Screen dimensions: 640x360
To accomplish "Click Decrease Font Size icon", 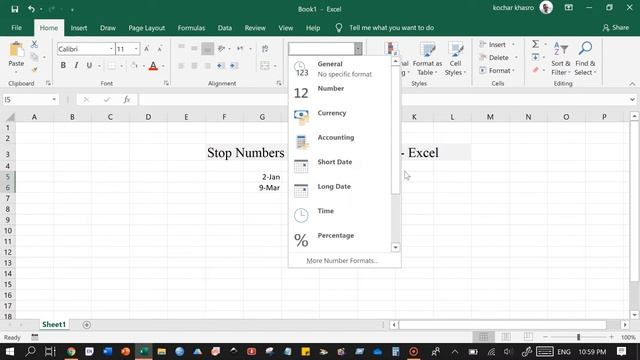I will pyautogui.click(x=160, y=49).
